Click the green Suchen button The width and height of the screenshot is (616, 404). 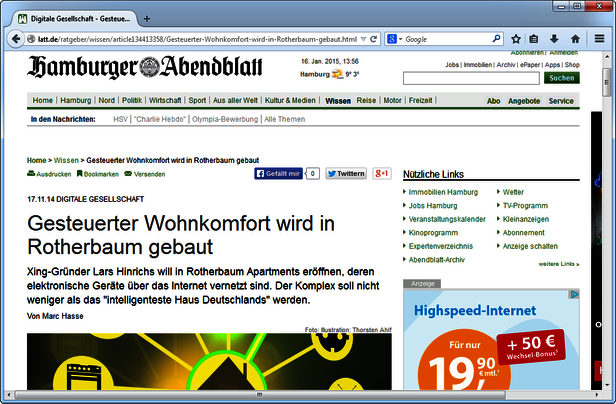coord(561,78)
